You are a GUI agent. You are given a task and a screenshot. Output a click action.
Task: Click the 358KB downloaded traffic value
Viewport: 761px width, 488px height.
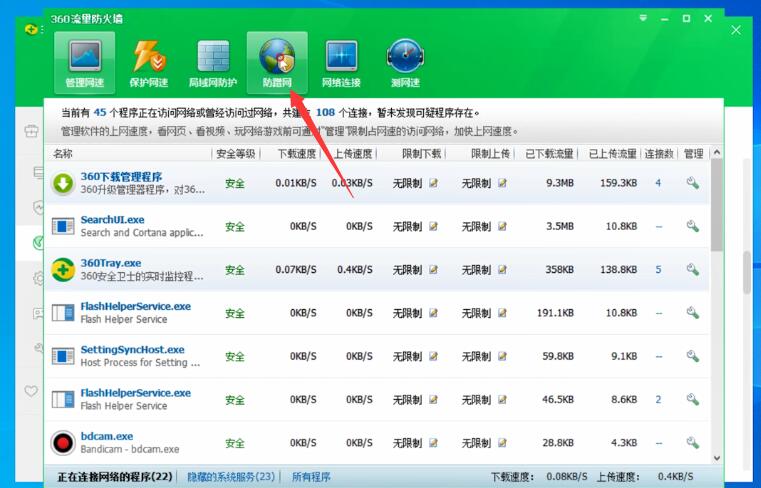pos(559,269)
